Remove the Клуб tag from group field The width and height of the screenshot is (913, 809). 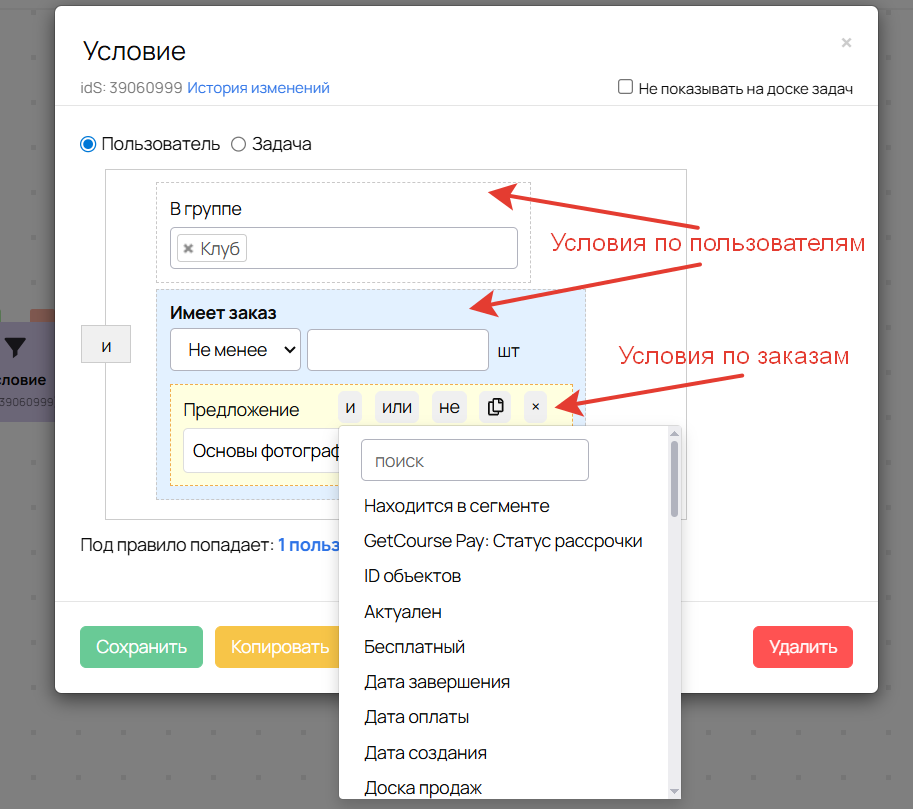[188, 248]
